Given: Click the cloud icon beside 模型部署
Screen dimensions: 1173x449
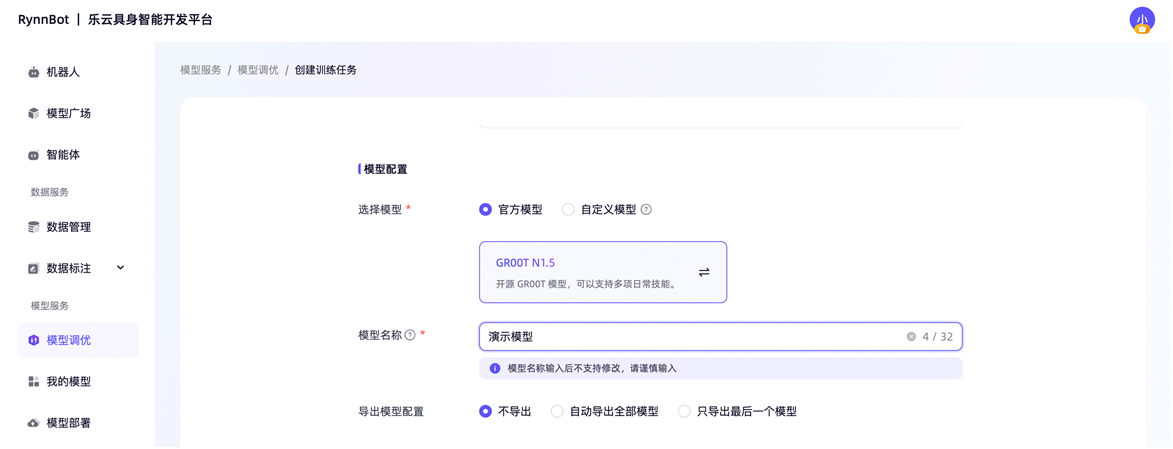Looking at the screenshot, I should pos(33,424).
